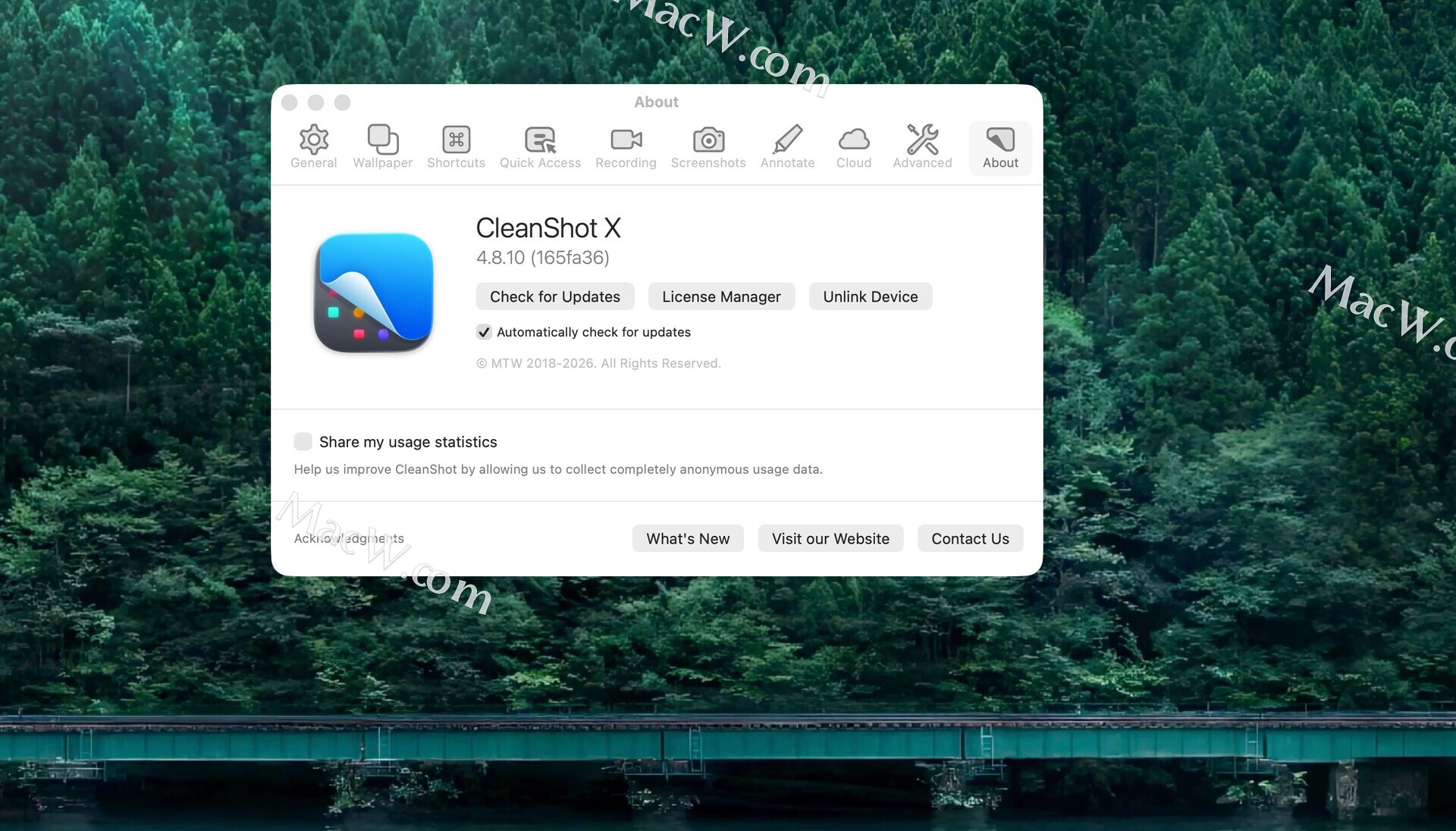Click Visit our Website
Screen dimensions: 1456x831
click(830, 538)
